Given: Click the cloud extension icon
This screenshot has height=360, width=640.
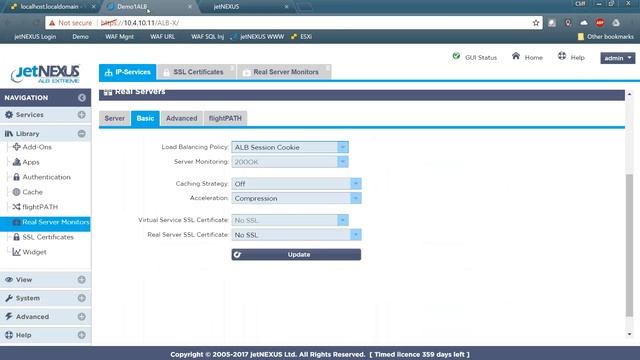Looking at the screenshot, I should [584, 23].
